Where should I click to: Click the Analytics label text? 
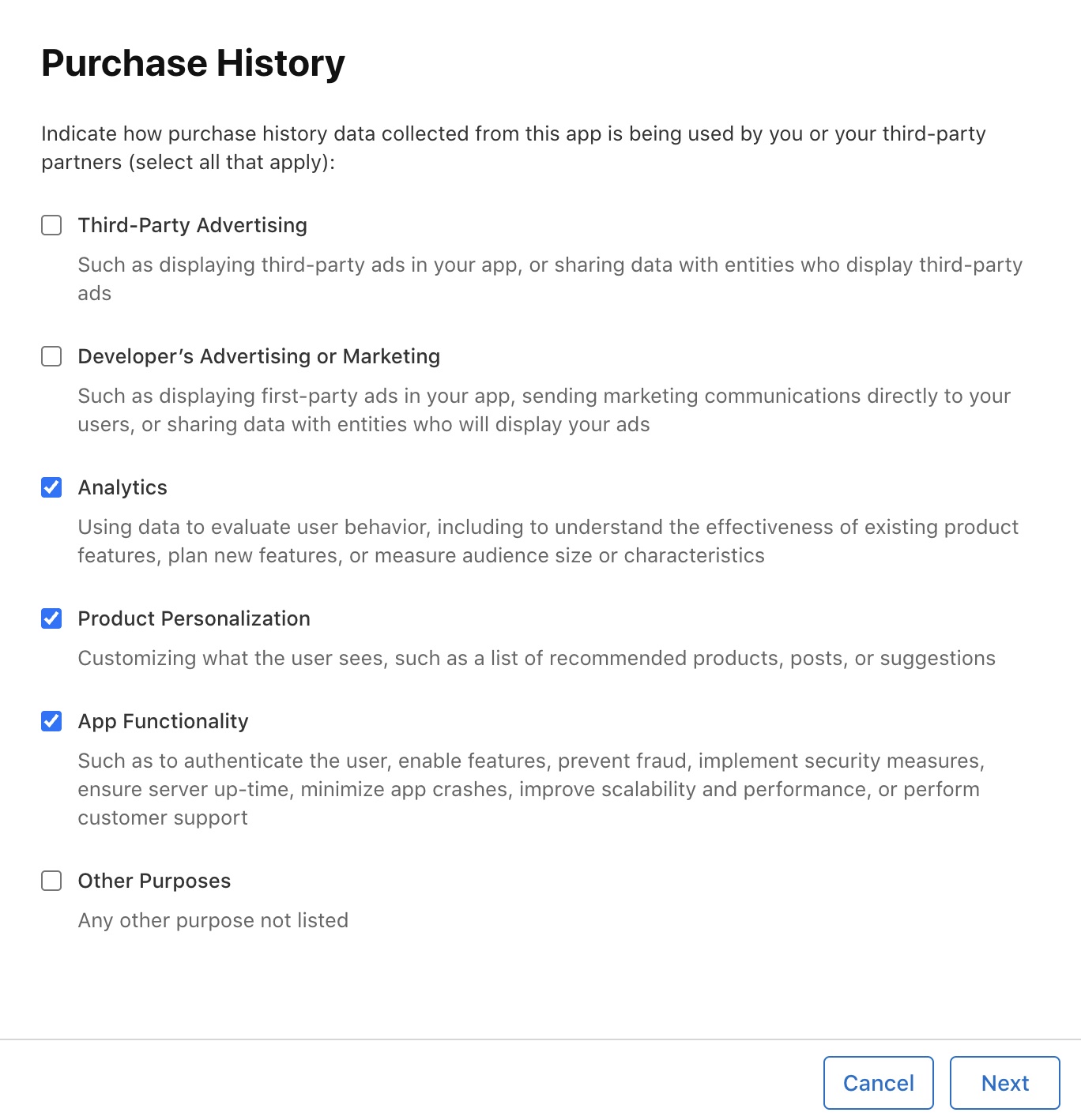click(x=122, y=487)
